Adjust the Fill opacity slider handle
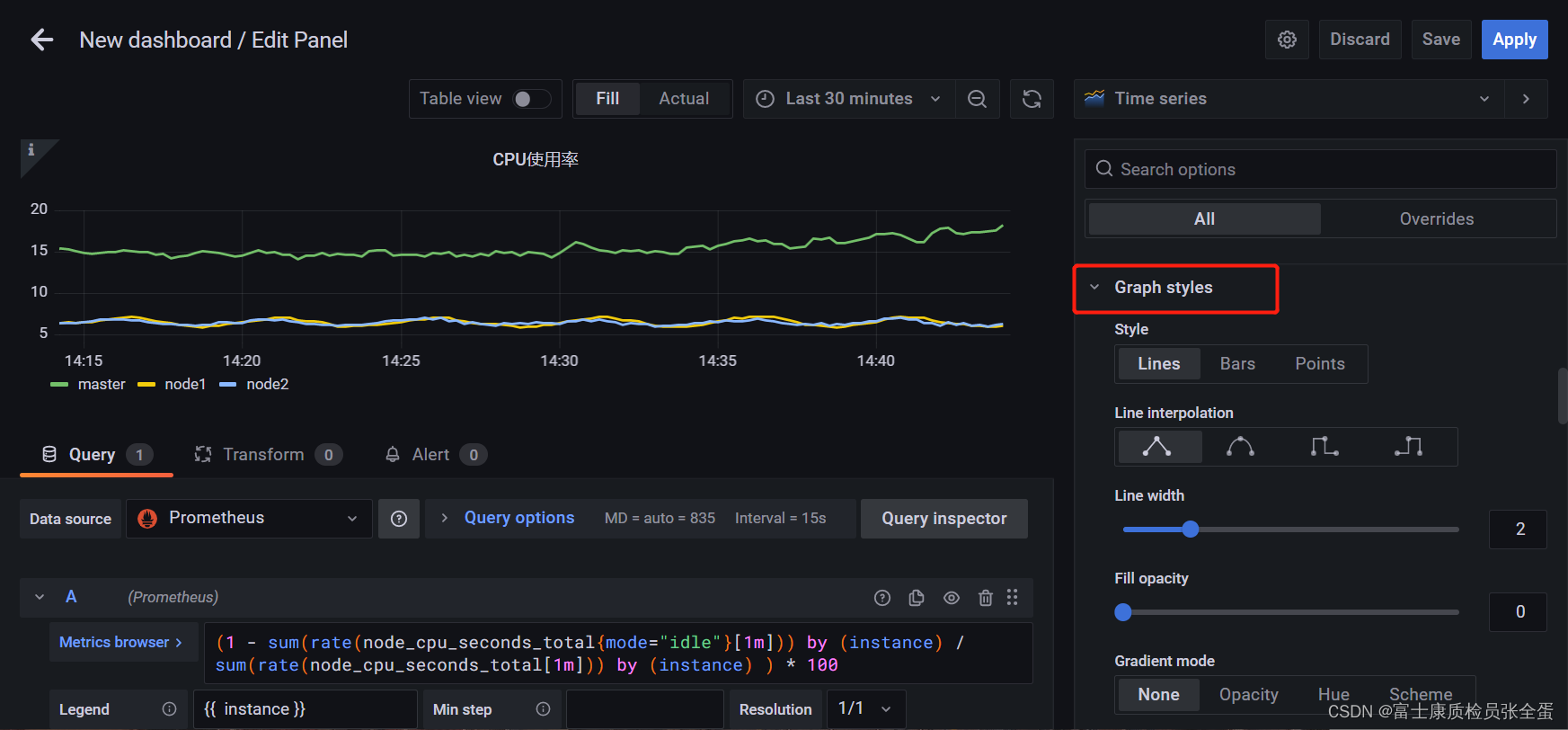This screenshot has width=1568, height=730. pyautogui.click(x=1123, y=612)
